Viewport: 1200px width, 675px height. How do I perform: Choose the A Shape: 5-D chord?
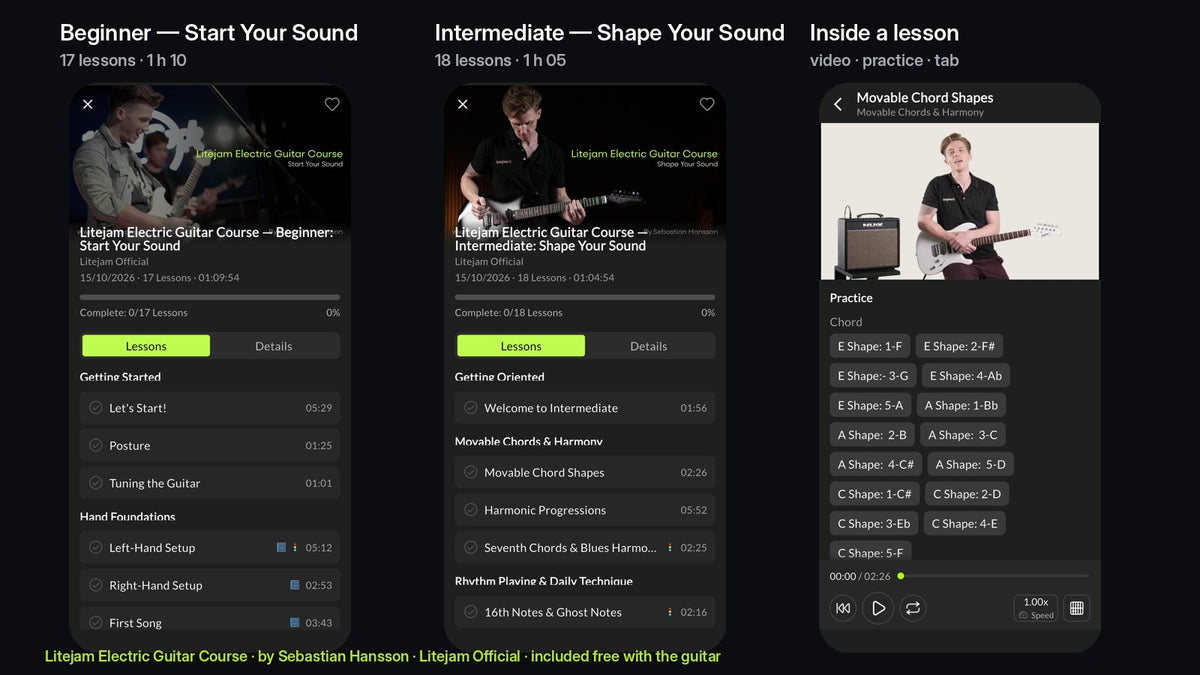971,464
